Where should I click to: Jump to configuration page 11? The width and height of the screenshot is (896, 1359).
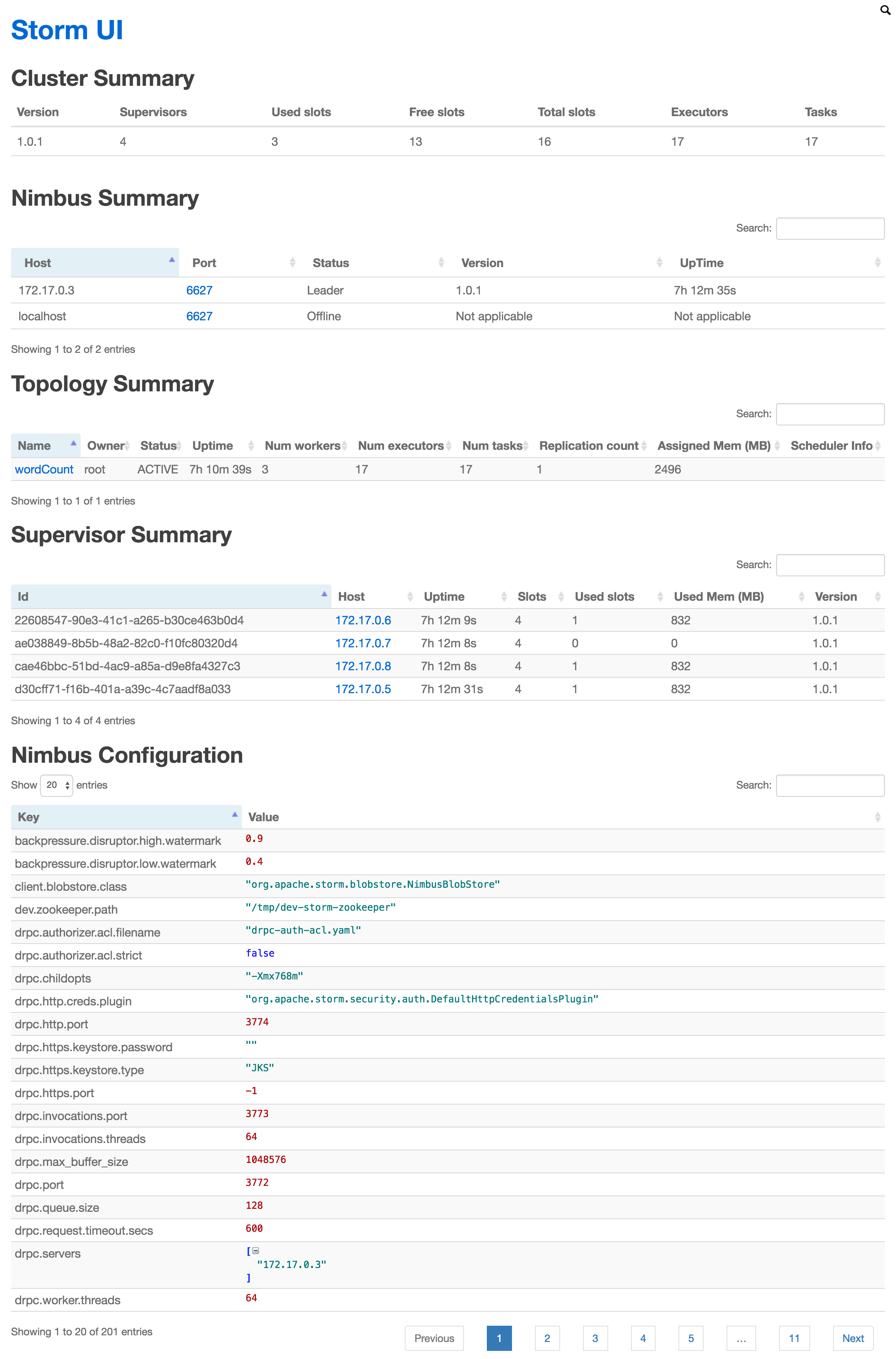coord(794,1338)
